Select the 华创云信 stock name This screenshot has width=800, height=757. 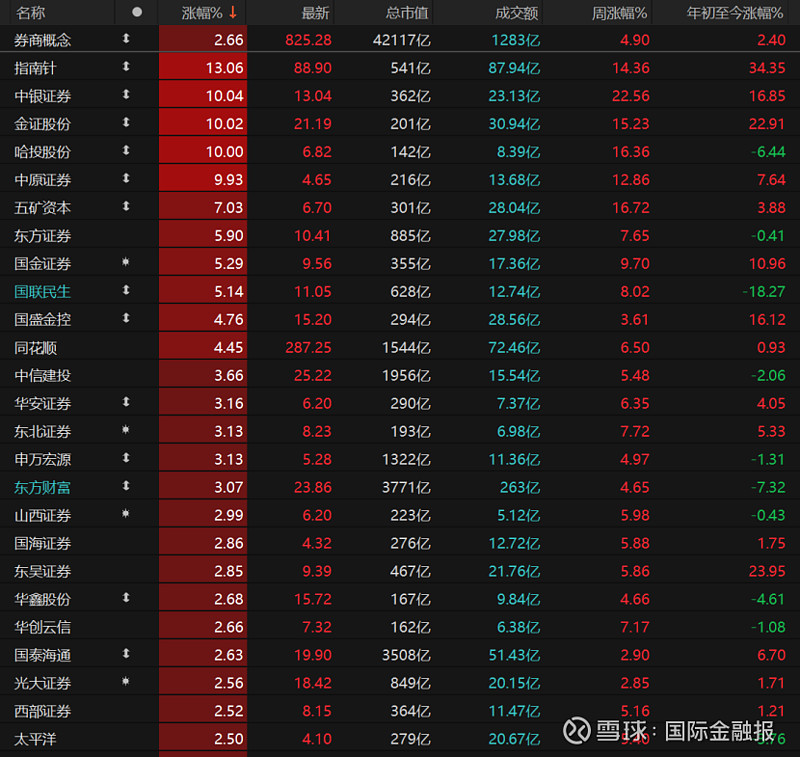(x=42, y=627)
